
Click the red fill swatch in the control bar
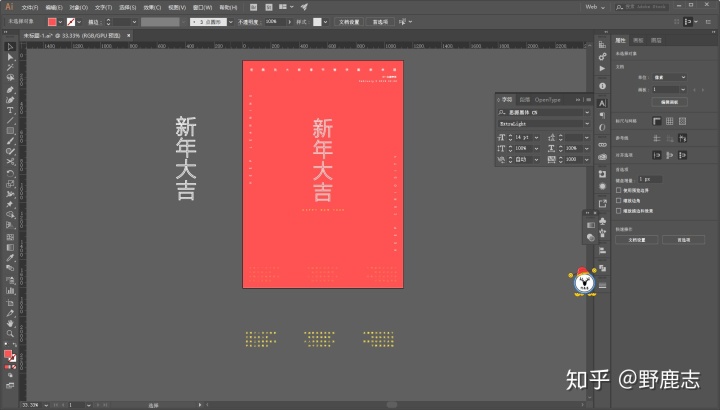tap(52, 22)
